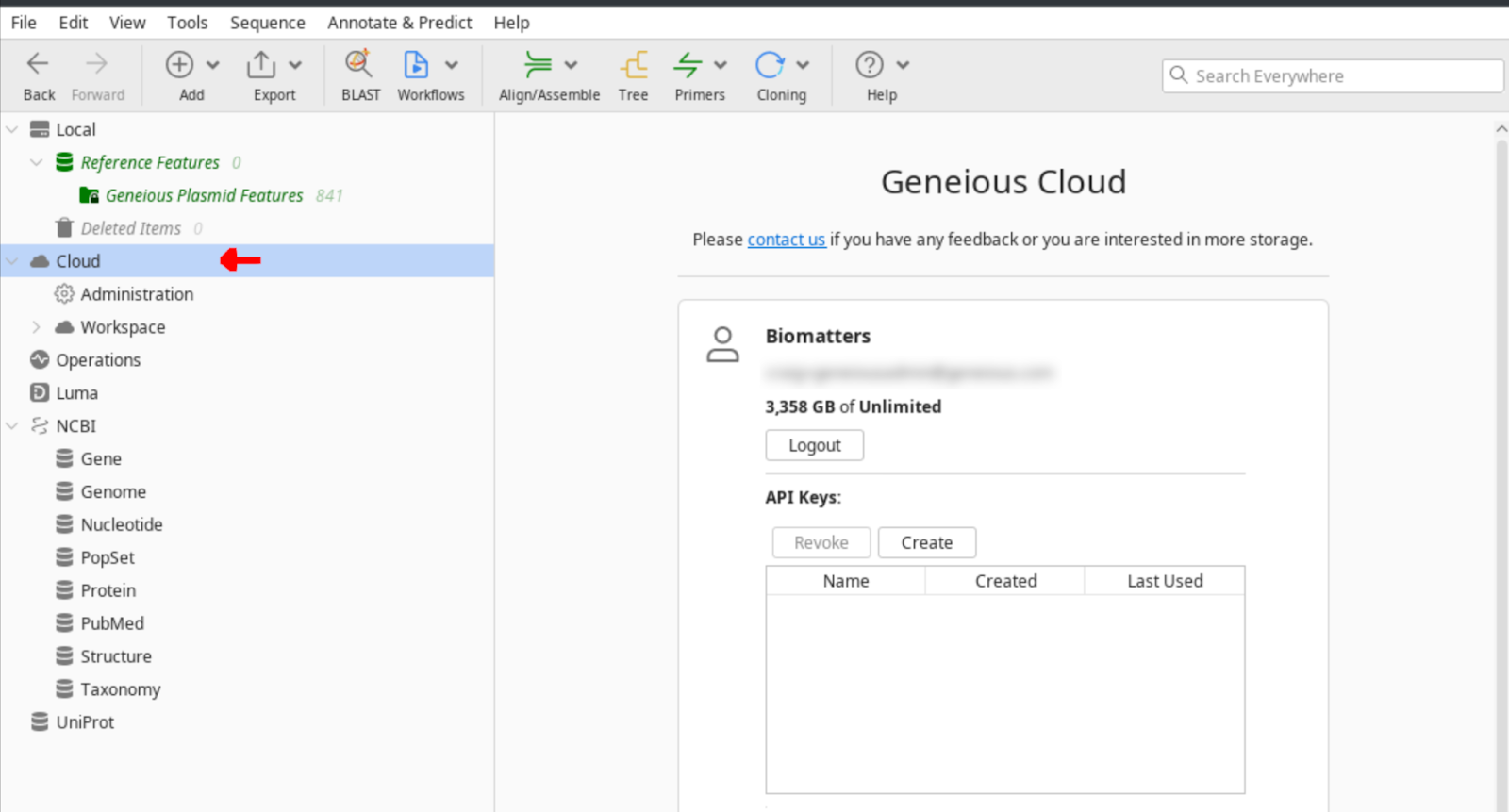Go Back using the back arrow
The width and height of the screenshot is (1509, 812).
point(38,64)
